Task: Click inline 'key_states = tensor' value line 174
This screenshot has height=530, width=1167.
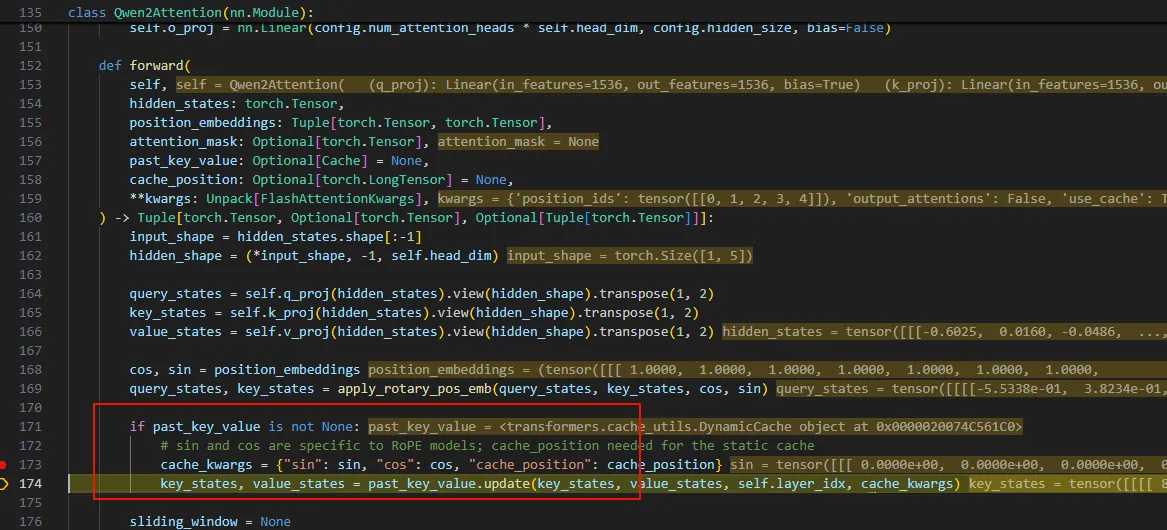Action: 1067,485
